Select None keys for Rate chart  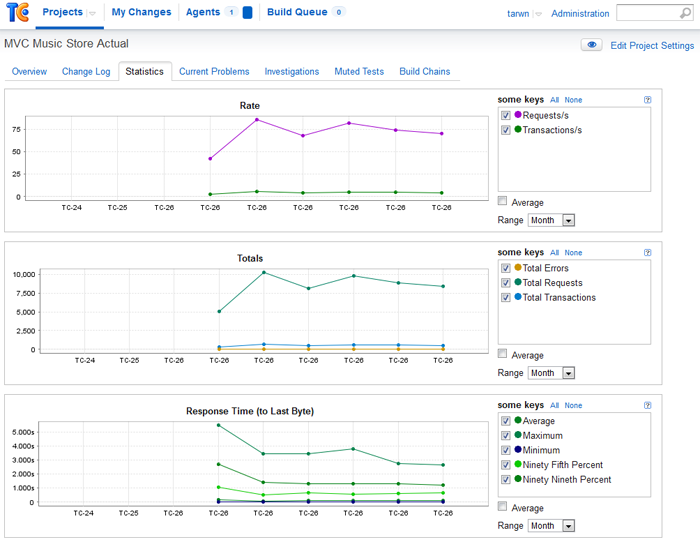573,100
